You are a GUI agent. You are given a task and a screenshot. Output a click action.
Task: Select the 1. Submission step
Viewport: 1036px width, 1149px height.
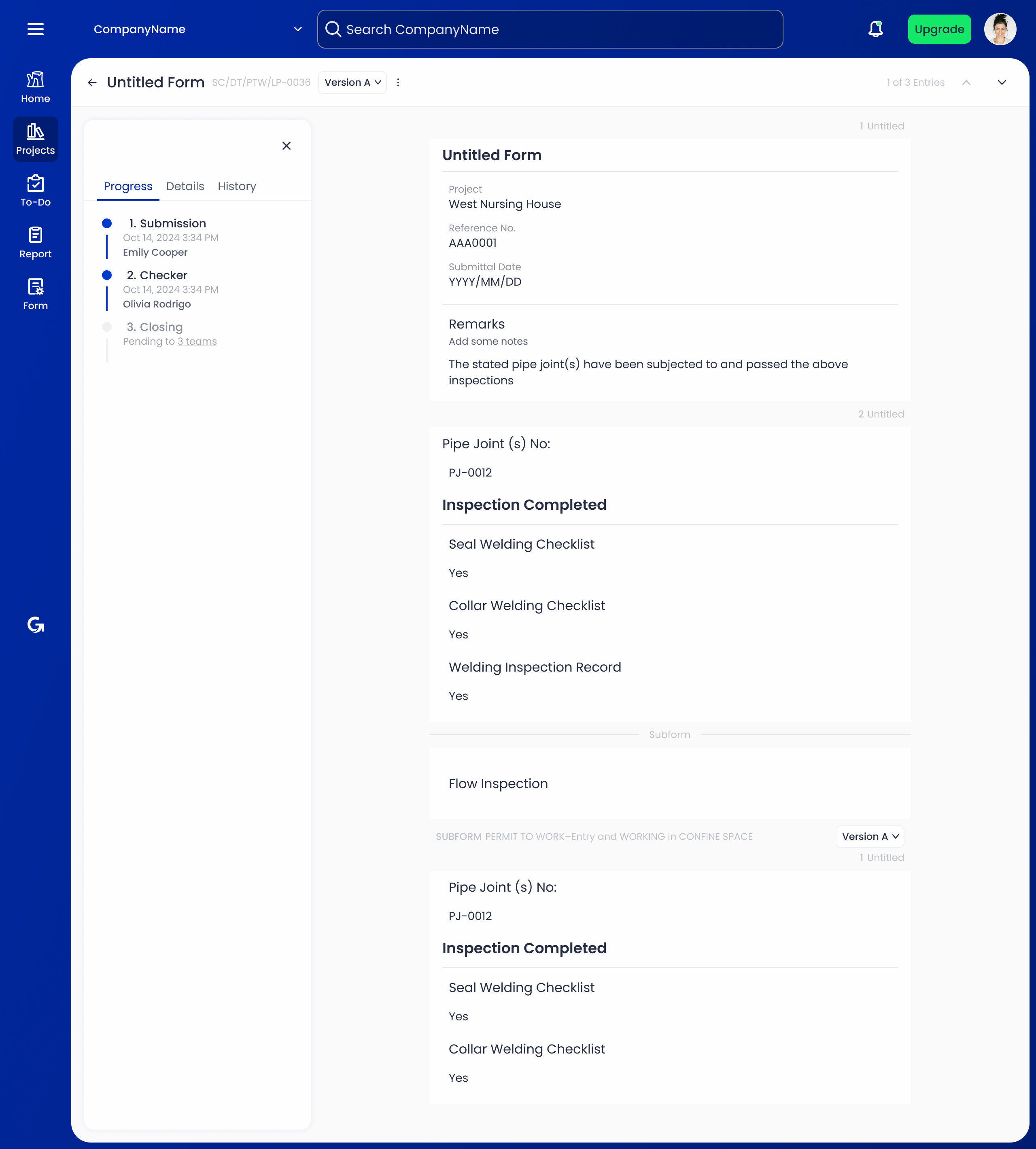168,224
